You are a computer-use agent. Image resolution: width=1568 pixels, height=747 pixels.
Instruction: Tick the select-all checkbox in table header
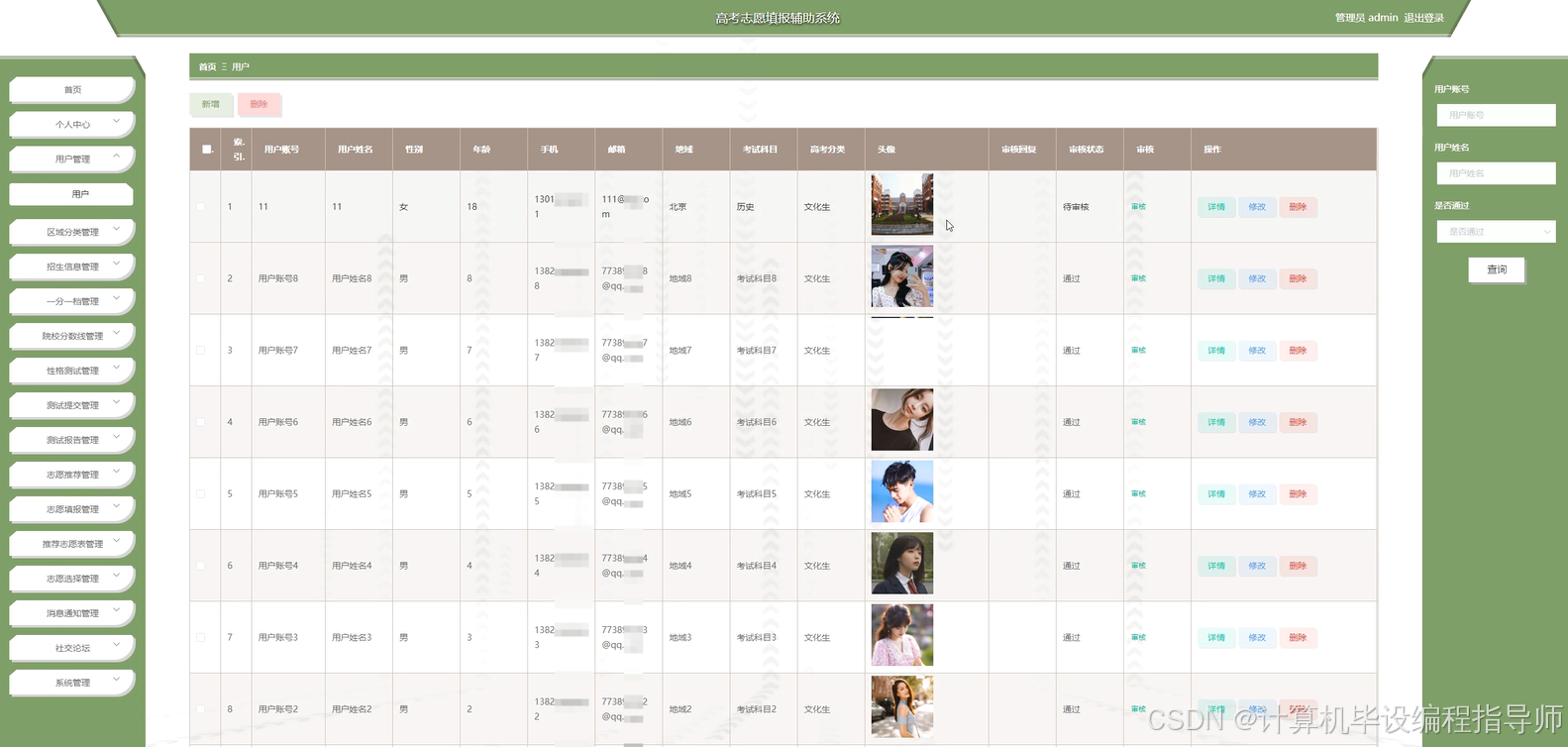[207, 150]
